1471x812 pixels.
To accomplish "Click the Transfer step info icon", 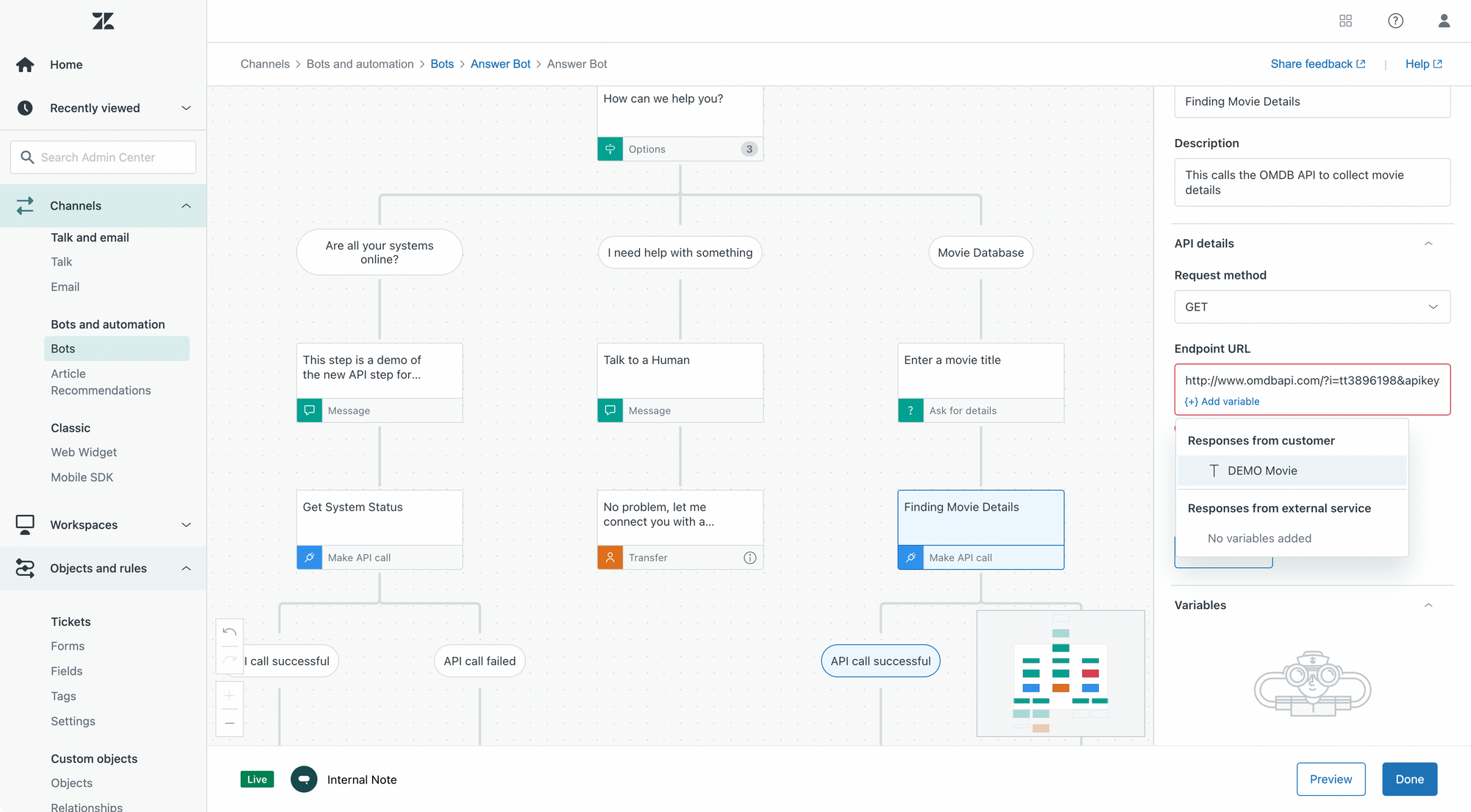I will pos(749,558).
